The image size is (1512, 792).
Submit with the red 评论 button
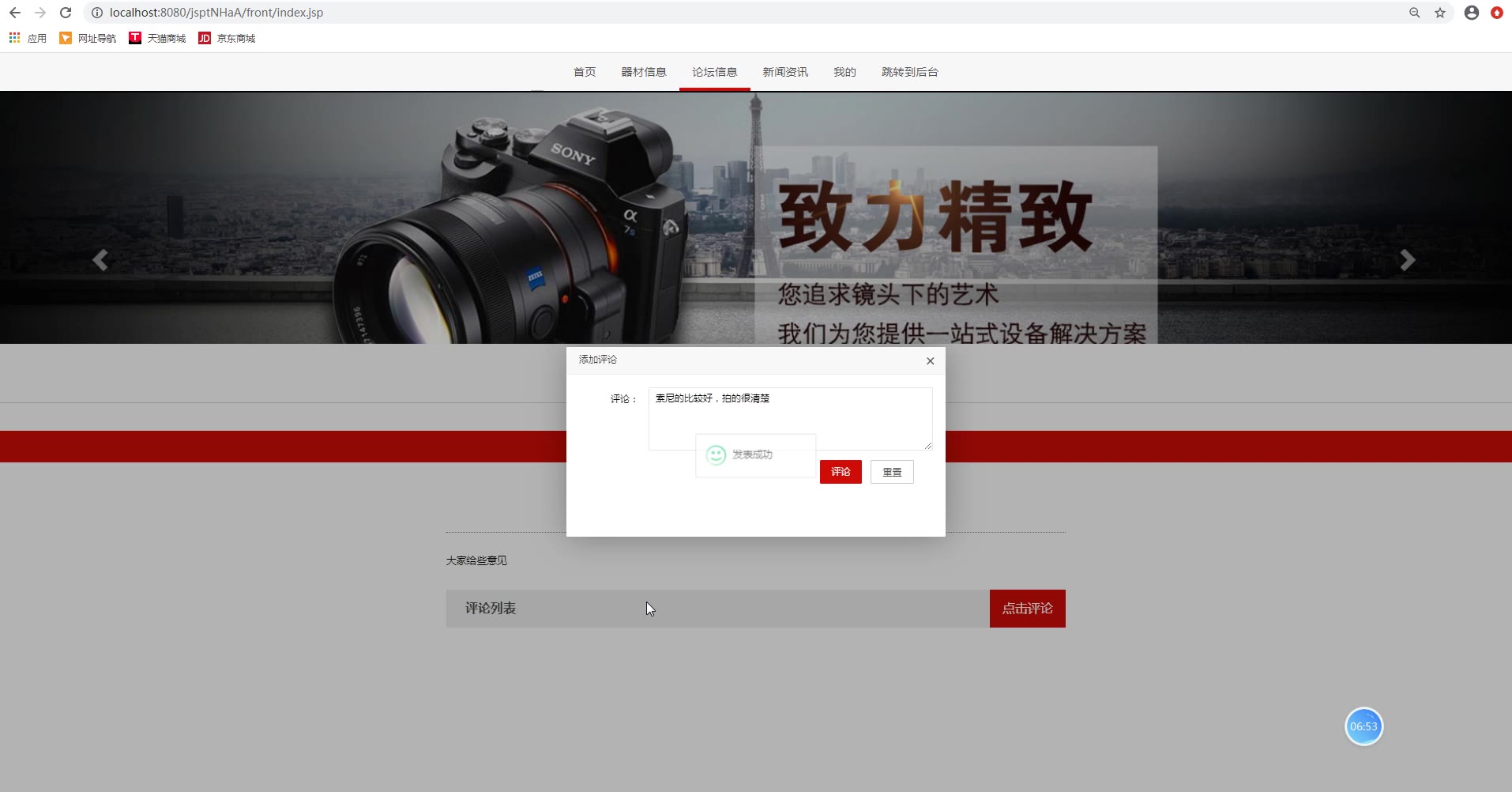point(841,472)
